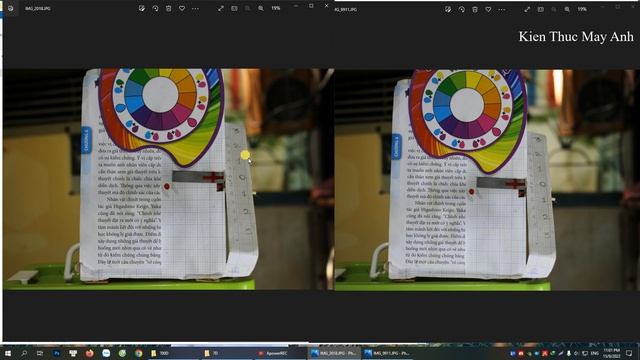This screenshot has height=360, width=640.
Task: Rotate the image in right Photos window
Action: pyautogui.click(x=462, y=9)
